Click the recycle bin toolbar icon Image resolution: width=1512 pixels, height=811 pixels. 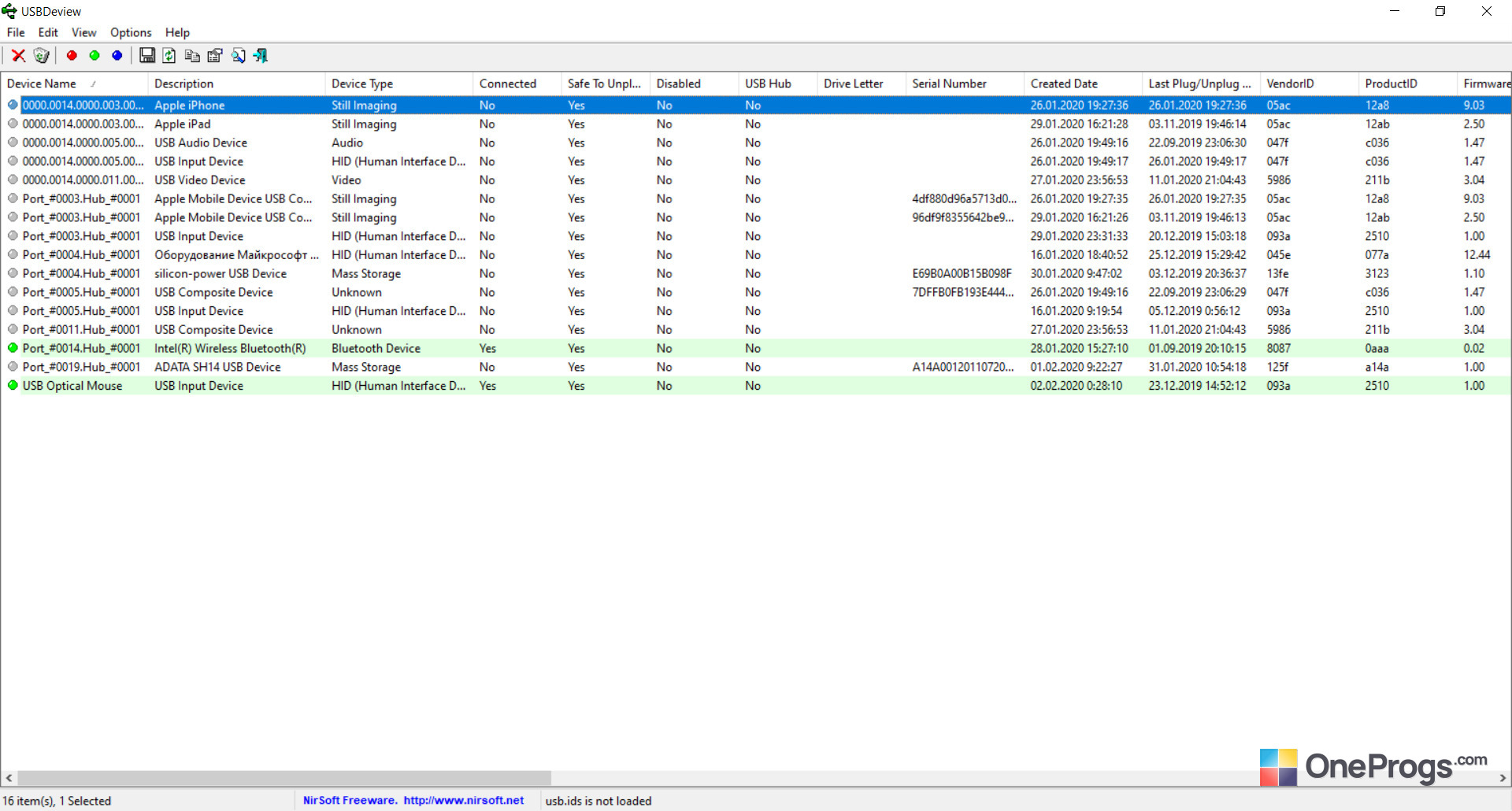coord(42,55)
